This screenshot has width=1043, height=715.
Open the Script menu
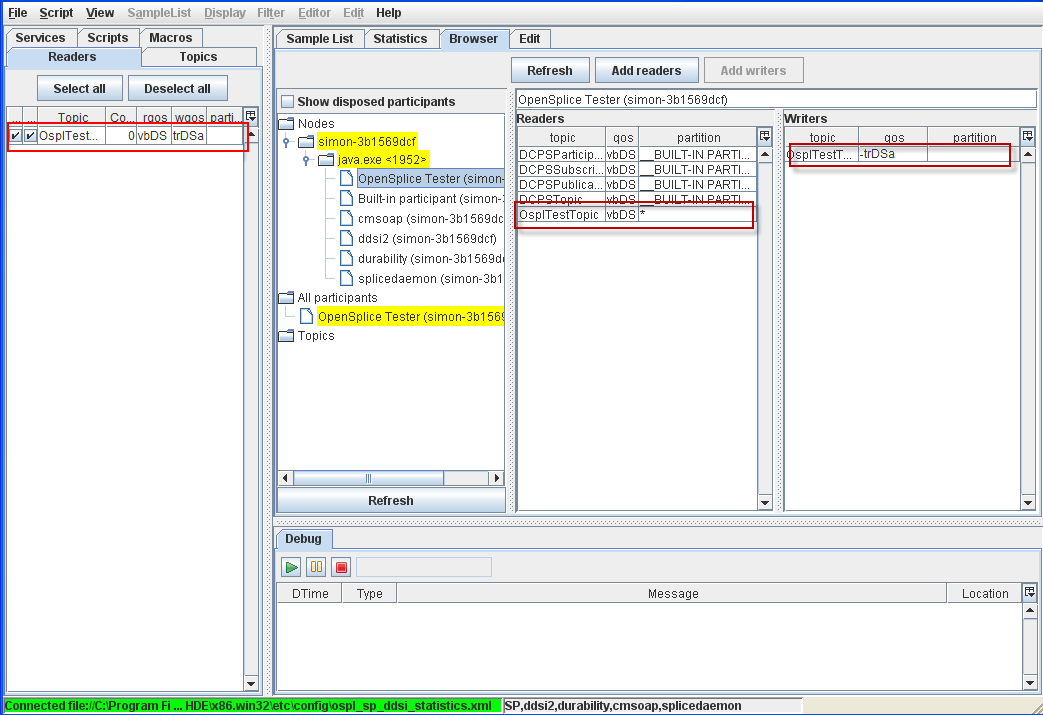click(56, 13)
